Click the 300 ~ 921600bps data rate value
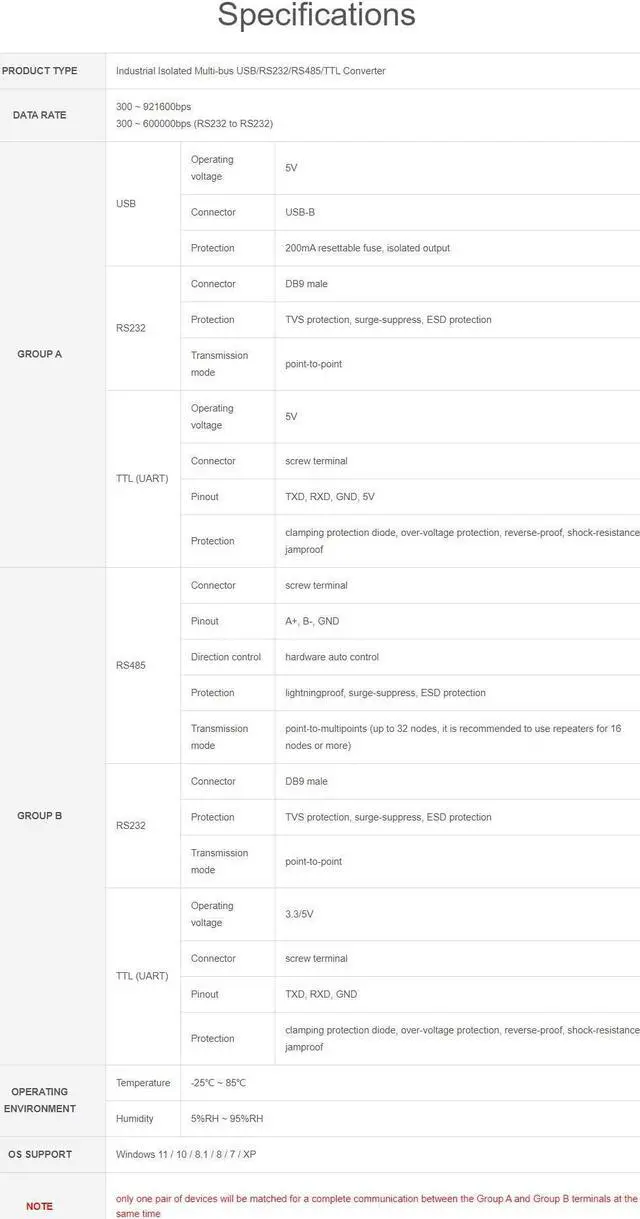The image size is (640, 1219). 153,107
